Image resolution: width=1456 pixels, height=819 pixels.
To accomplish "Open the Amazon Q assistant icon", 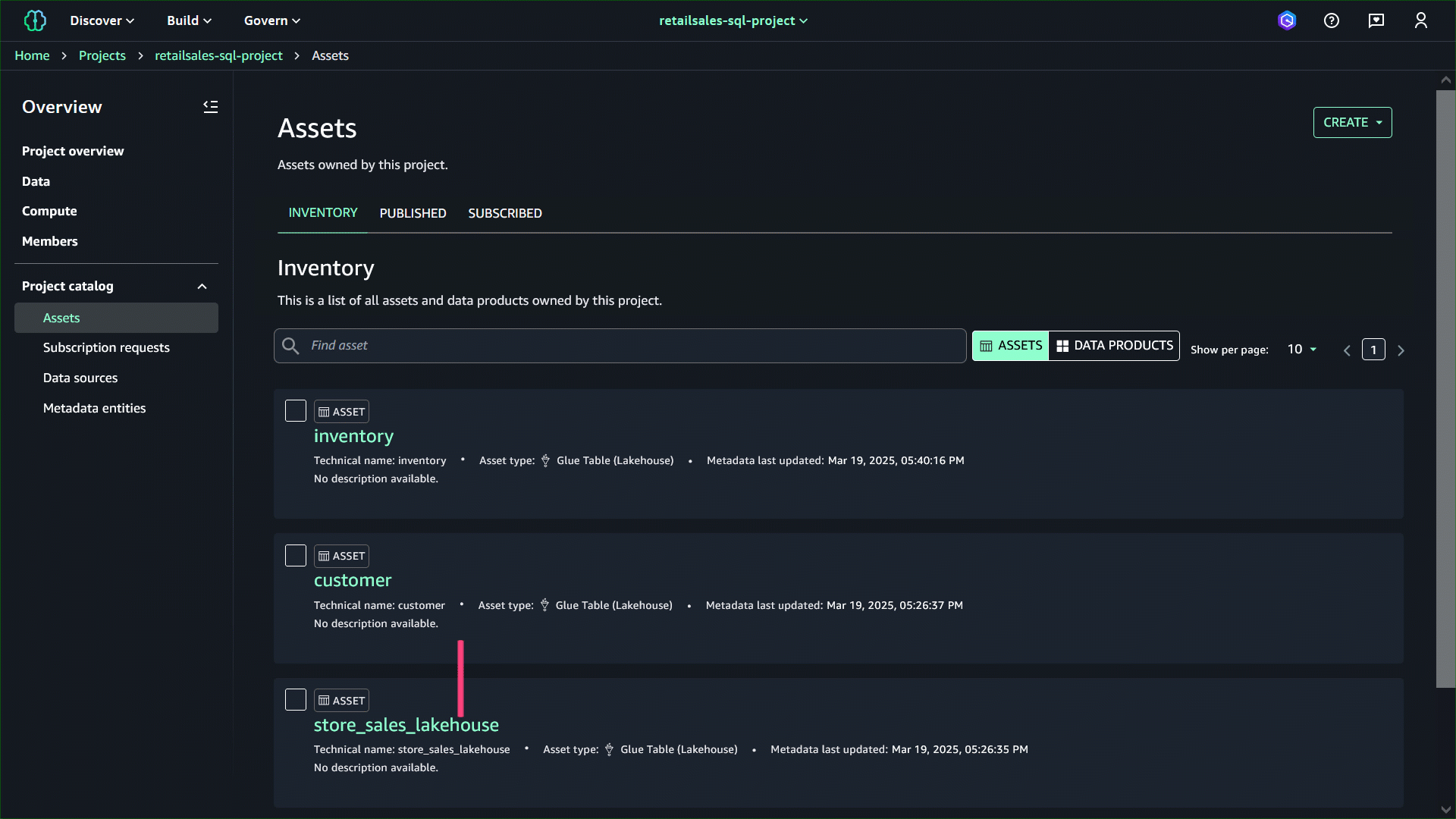I will click(1287, 20).
